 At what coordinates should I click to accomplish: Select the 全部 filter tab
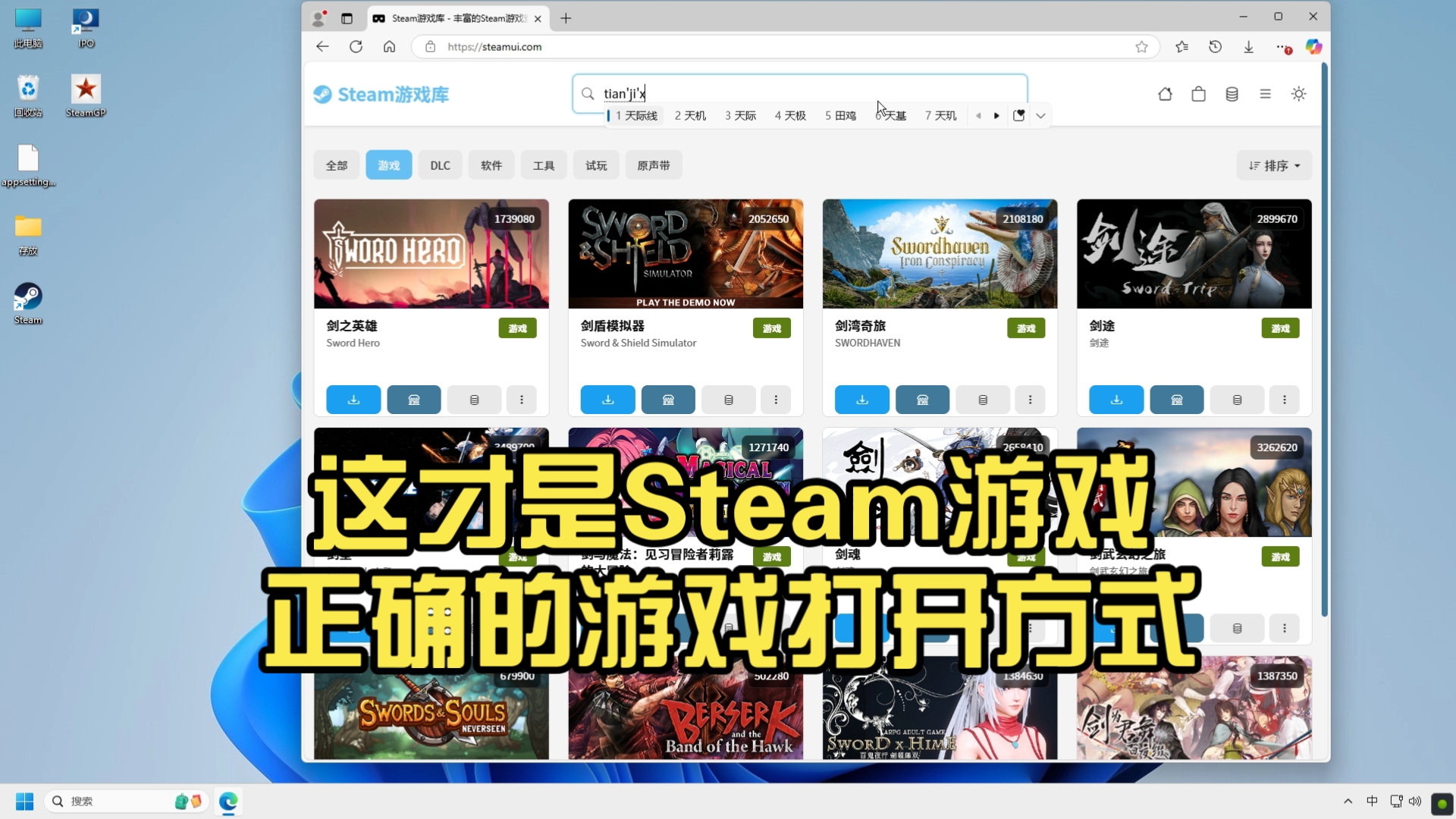337,165
